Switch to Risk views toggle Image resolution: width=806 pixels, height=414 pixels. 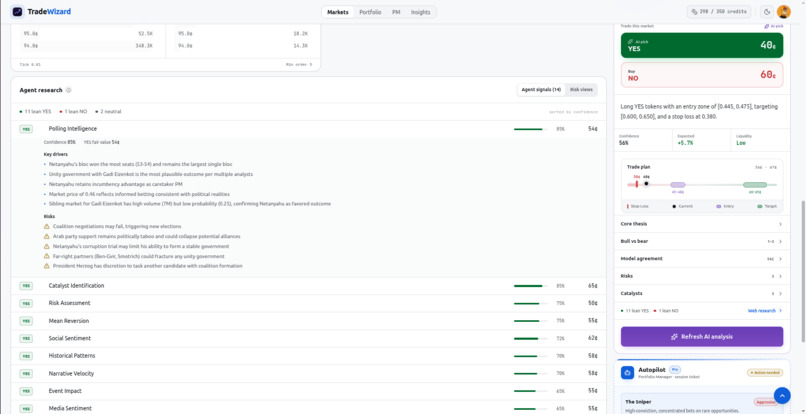point(581,89)
